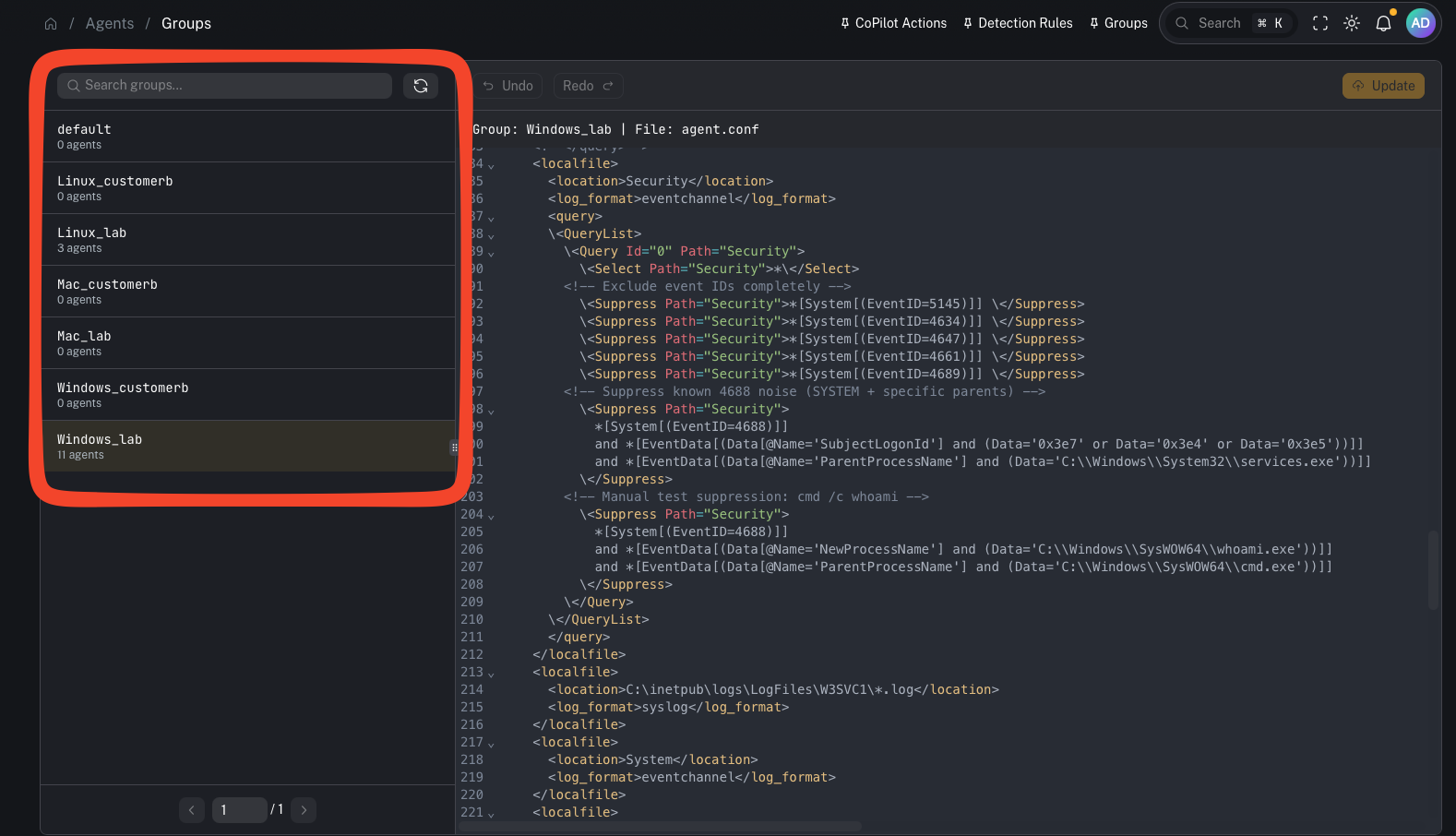Screen dimensions: 1456x836
Task: Collapse the localfile block at line 217
Action: pos(491,744)
